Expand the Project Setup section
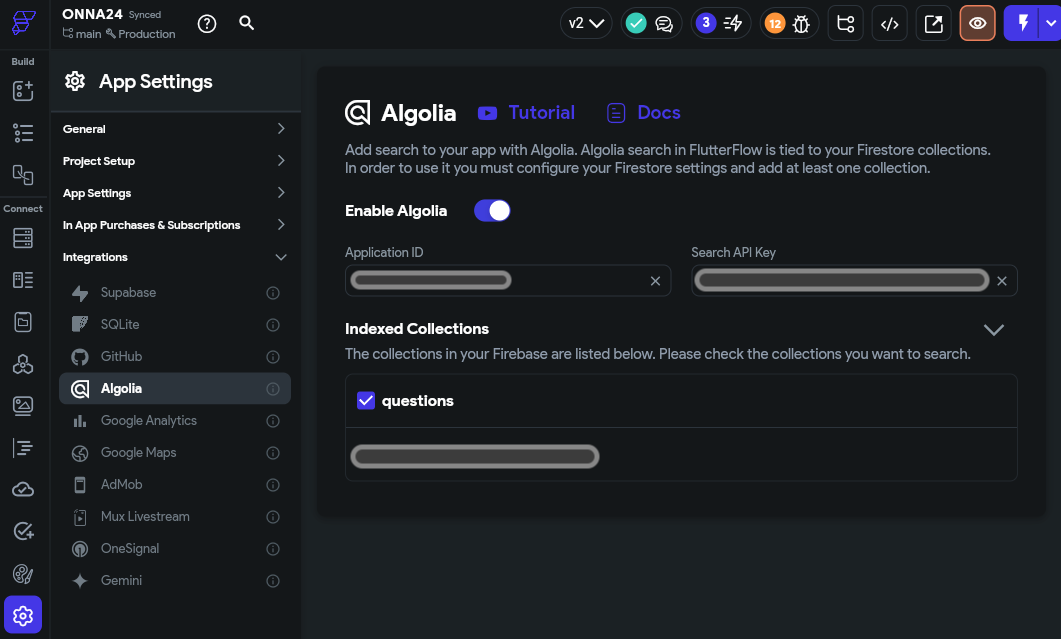 tap(175, 161)
